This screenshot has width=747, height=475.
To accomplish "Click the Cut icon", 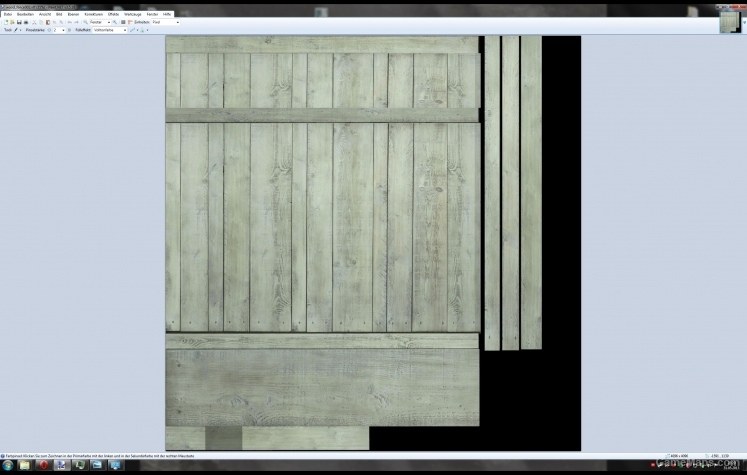I will click(x=34, y=22).
